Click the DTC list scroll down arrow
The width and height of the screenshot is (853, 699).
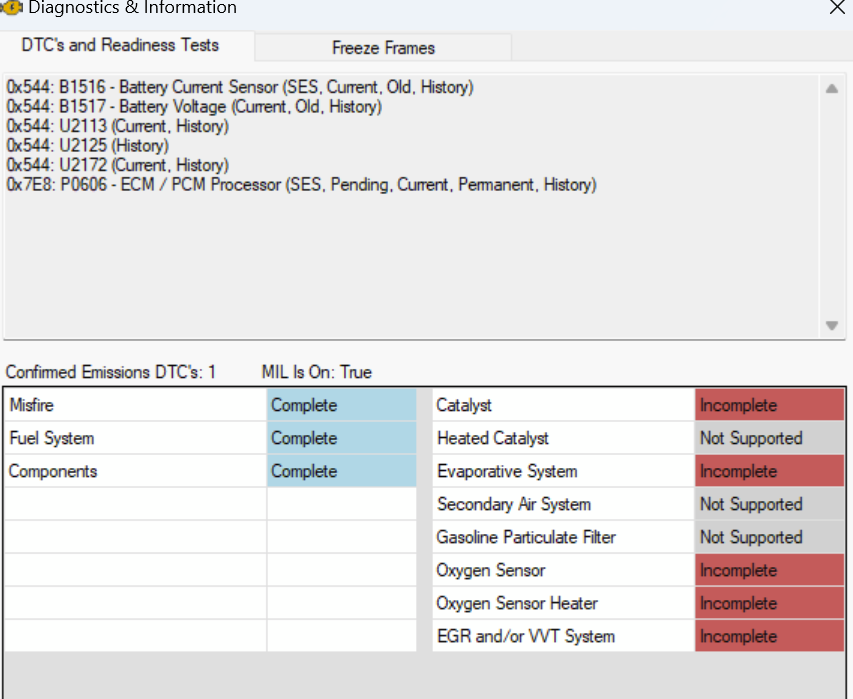pos(831,325)
